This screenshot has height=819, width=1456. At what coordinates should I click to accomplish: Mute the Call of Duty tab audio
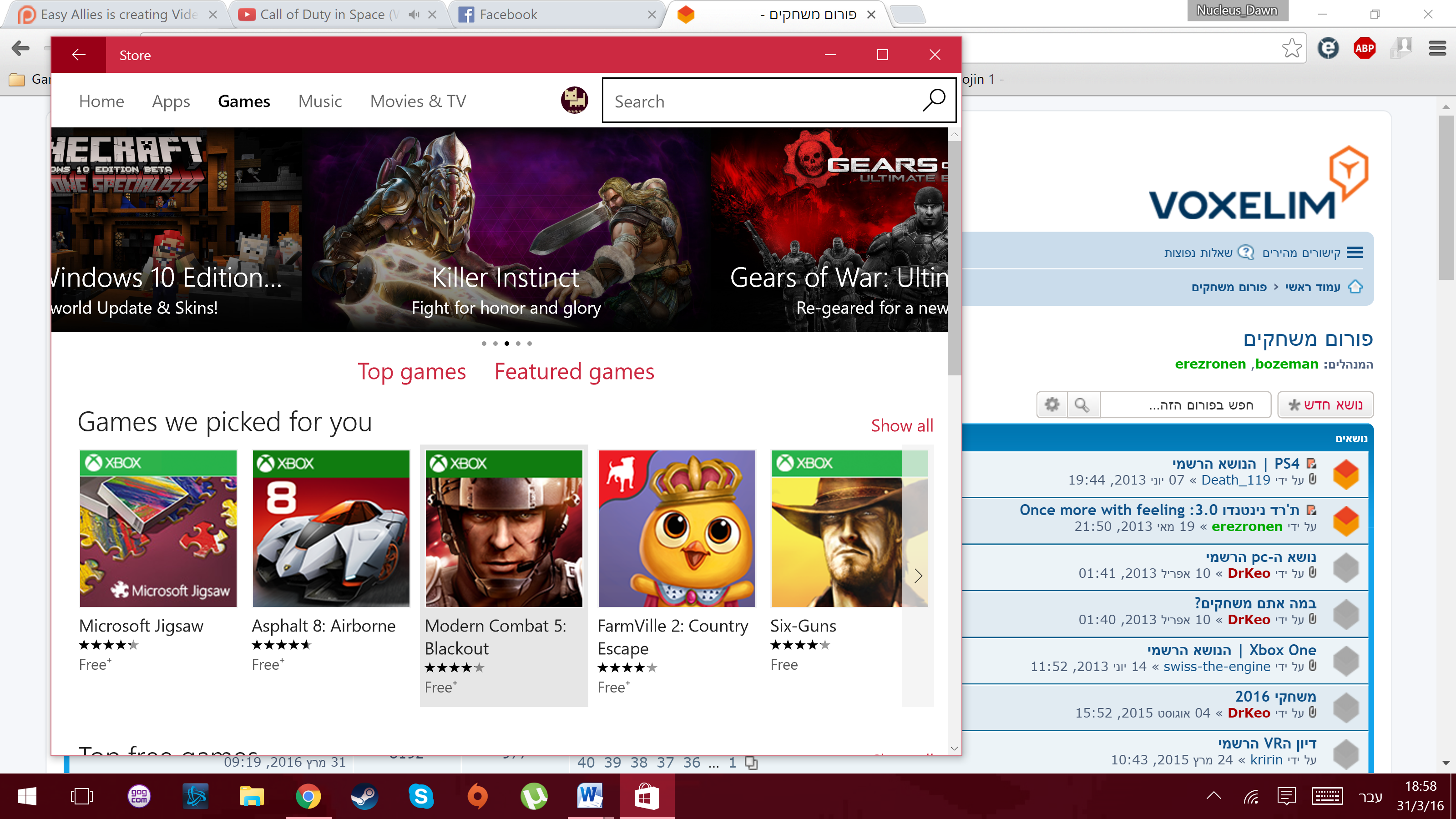pyautogui.click(x=414, y=15)
